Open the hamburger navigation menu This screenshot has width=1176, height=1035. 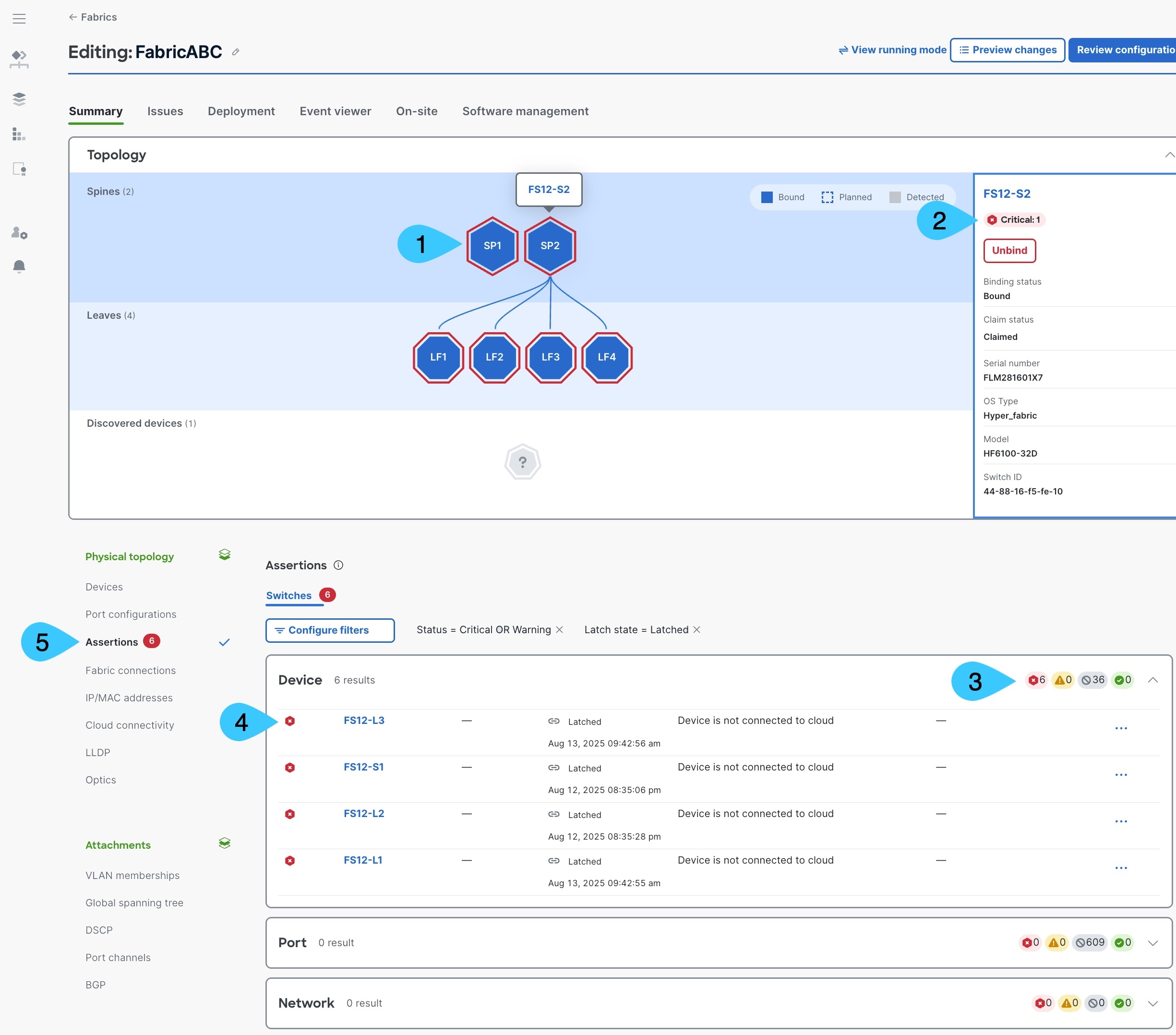(19, 18)
